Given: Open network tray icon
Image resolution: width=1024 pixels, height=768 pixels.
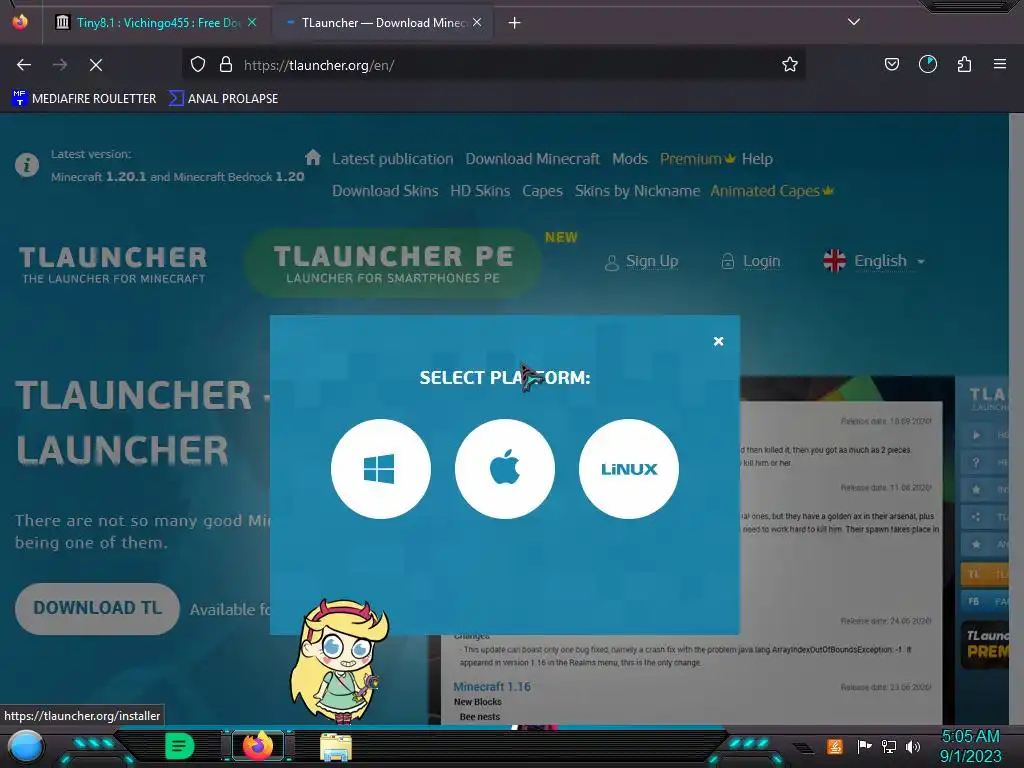Looking at the screenshot, I should (888, 746).
